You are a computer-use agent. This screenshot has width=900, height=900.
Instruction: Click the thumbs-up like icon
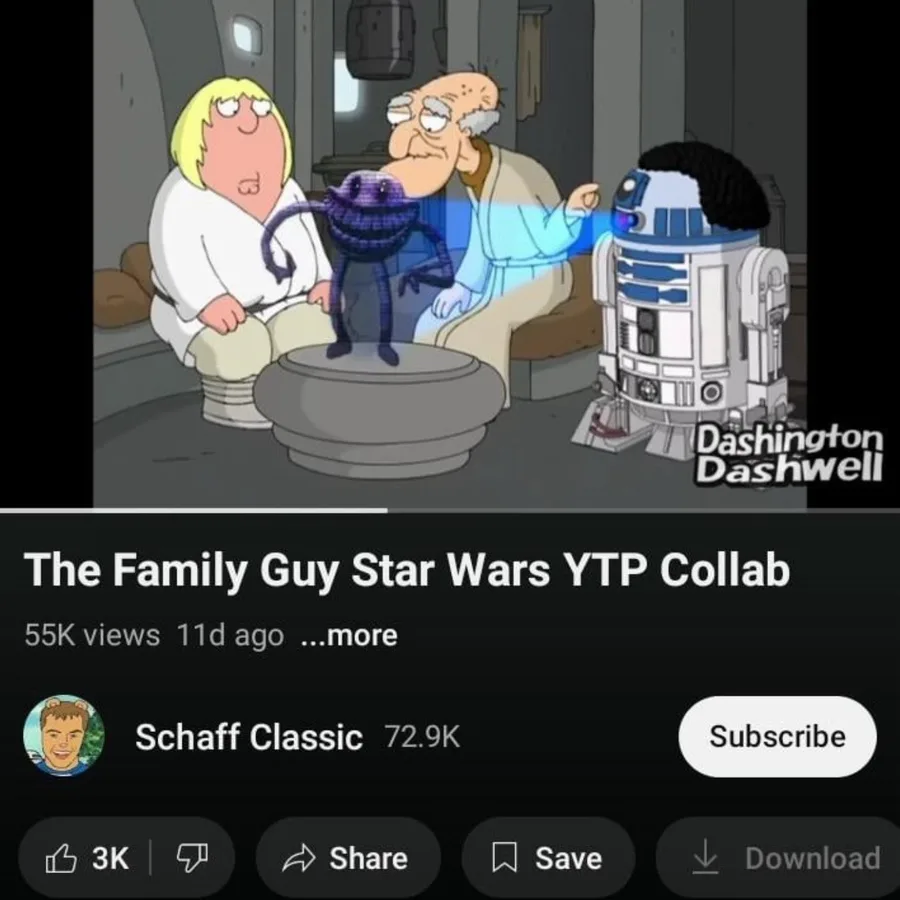tap(61, 858)
